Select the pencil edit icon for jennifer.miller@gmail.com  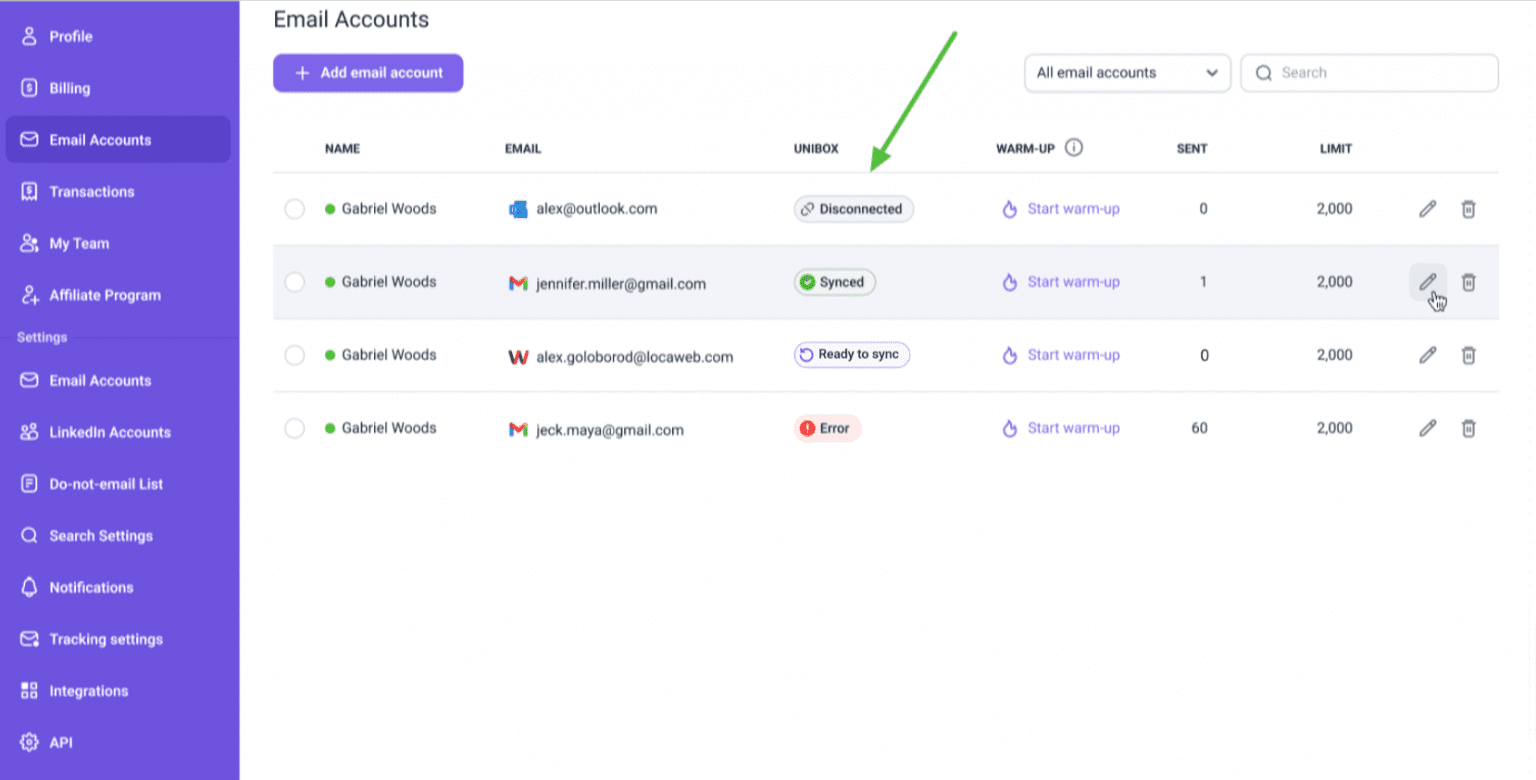1427,282
